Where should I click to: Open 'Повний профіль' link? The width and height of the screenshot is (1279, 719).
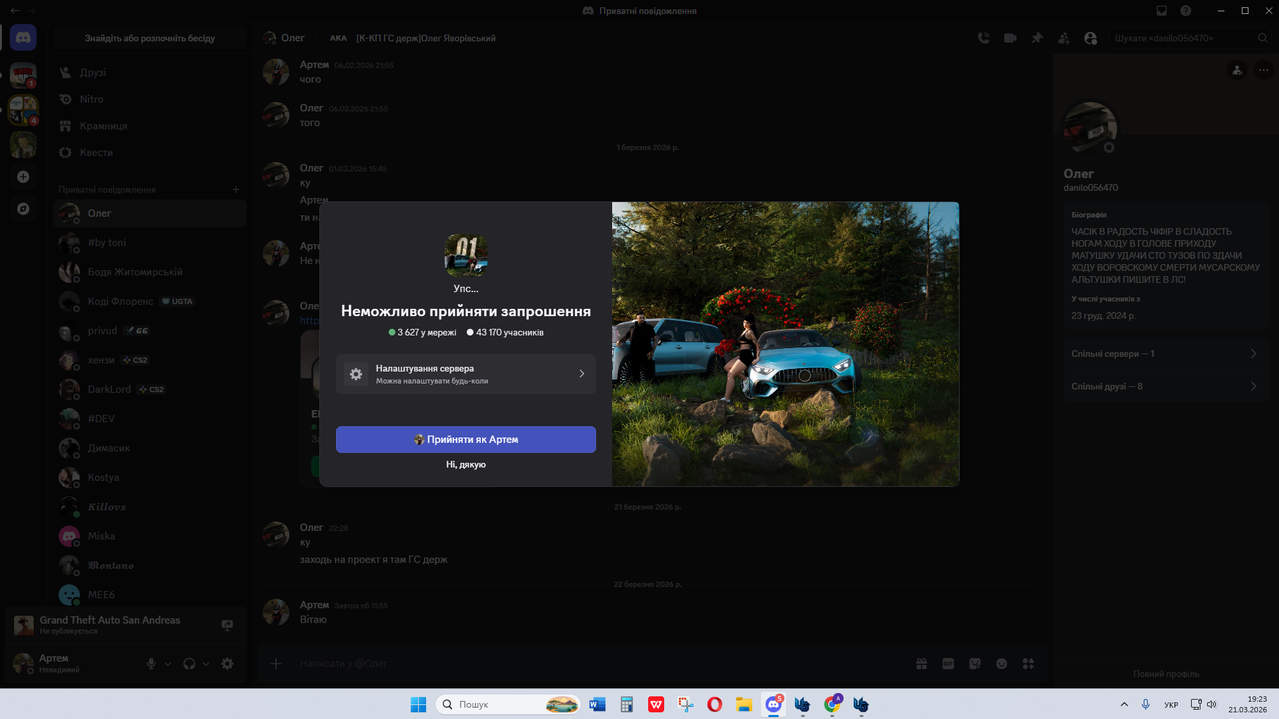(x=1165, y=674)
